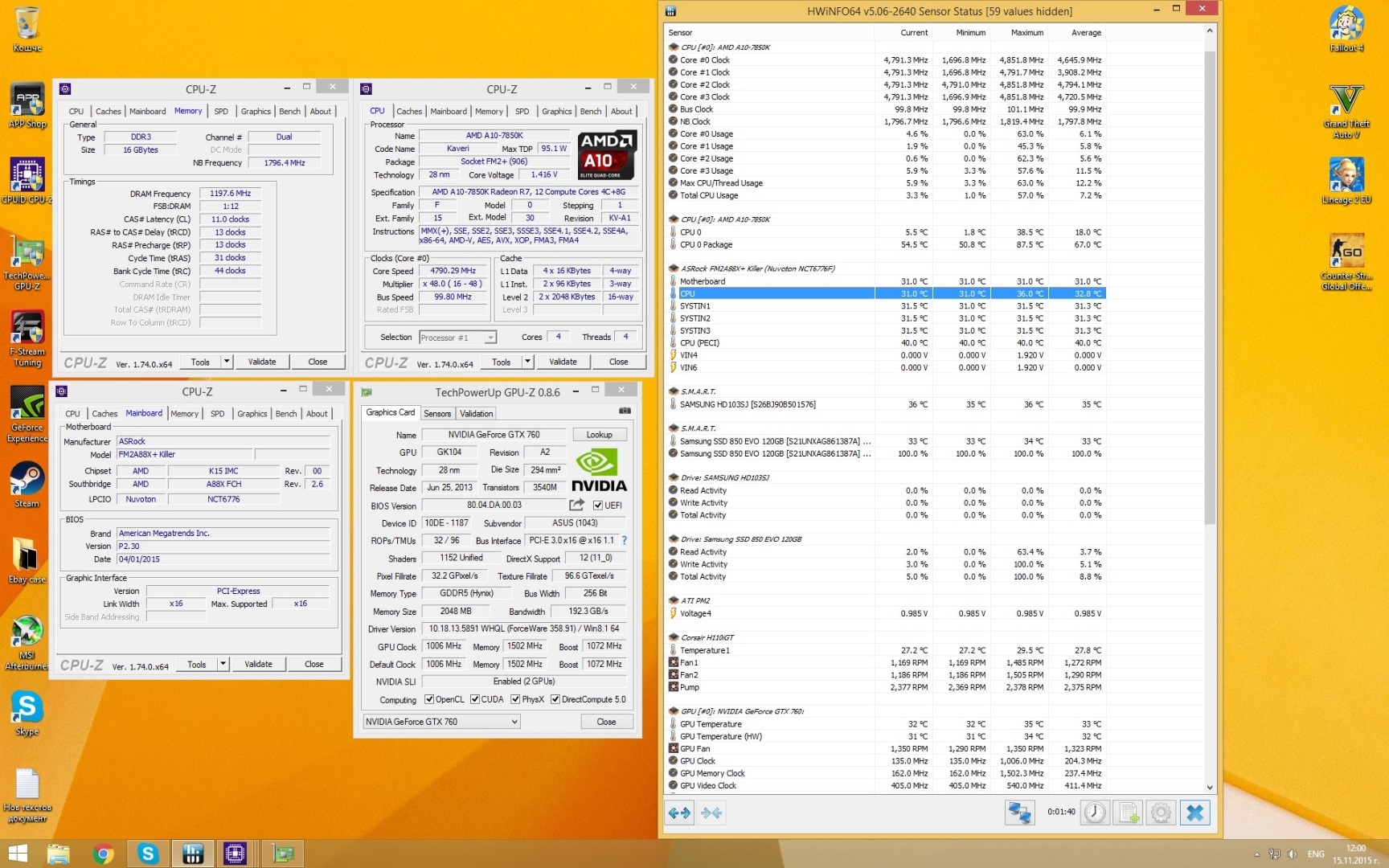Image resolution: width=1389 pixels, height=868 pixels.
Task: Open the Steam desktop icon
Action: click(x=27, y=485)
